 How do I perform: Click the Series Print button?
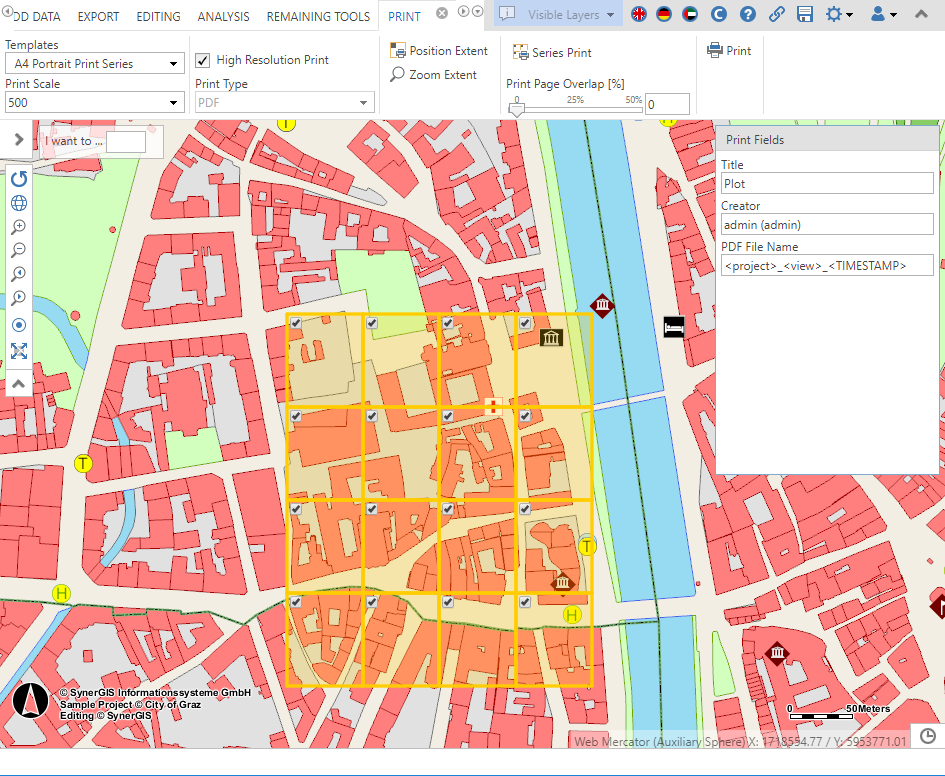552,52
